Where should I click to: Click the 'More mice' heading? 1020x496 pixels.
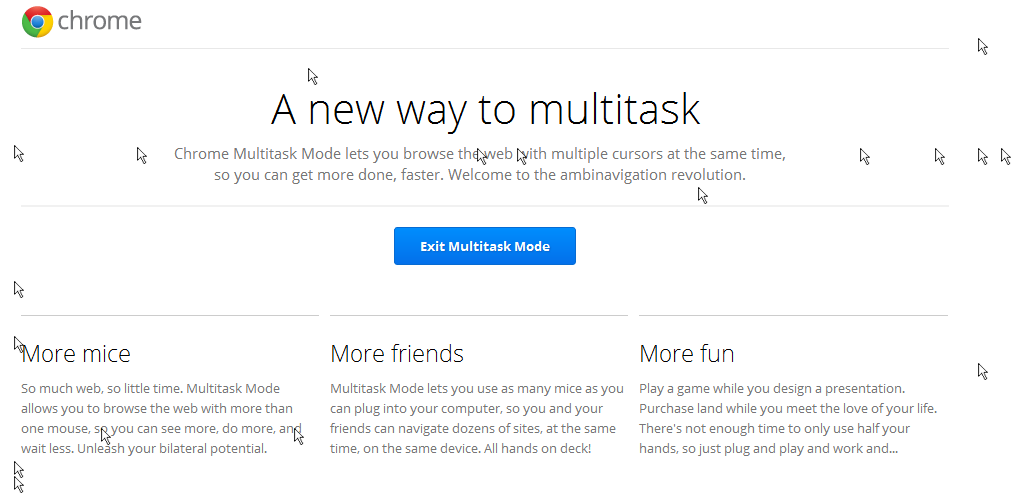pos(75,353)
